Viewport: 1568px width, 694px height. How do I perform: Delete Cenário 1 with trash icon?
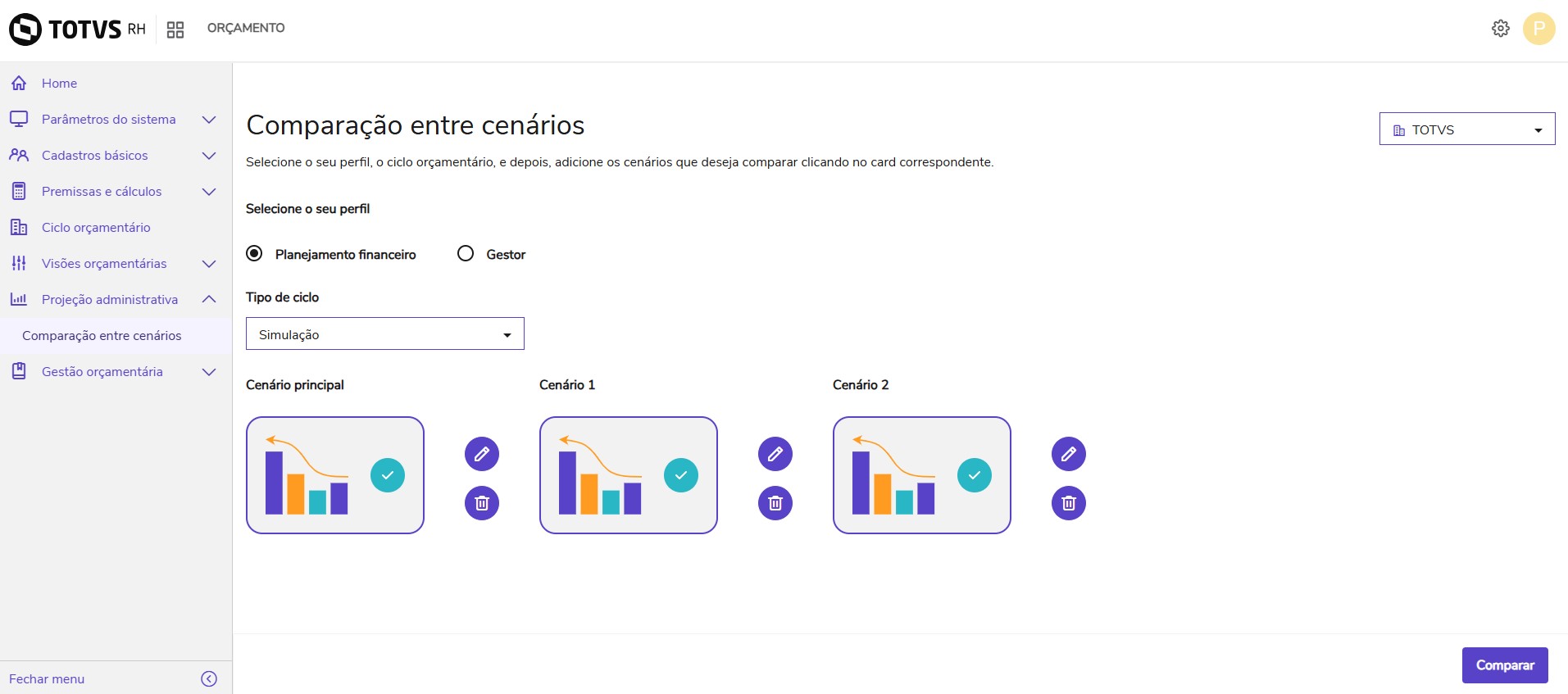point(775,503)
